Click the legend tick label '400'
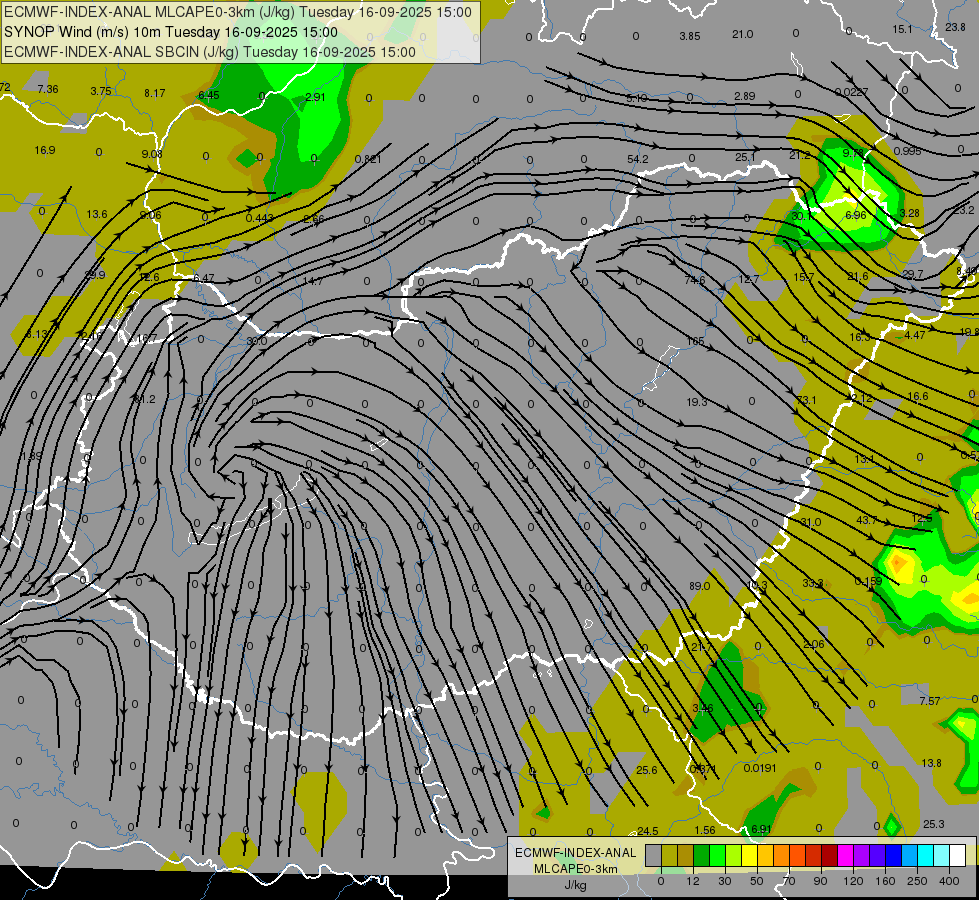The width and height of the screenshot is (979, 900). pyautogui.click(x=949, y=881)
